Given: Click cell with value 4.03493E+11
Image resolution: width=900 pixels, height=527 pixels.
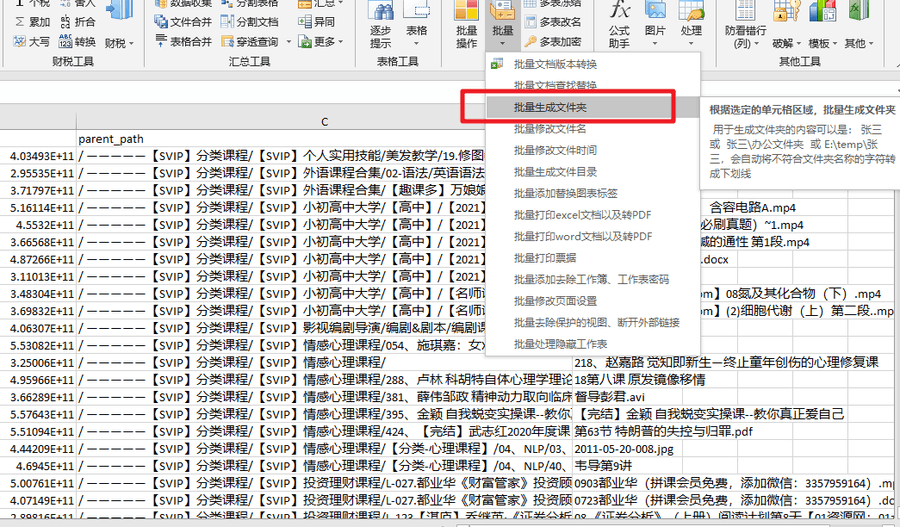Looking at the screenshot, I should [x=38, y=156].
